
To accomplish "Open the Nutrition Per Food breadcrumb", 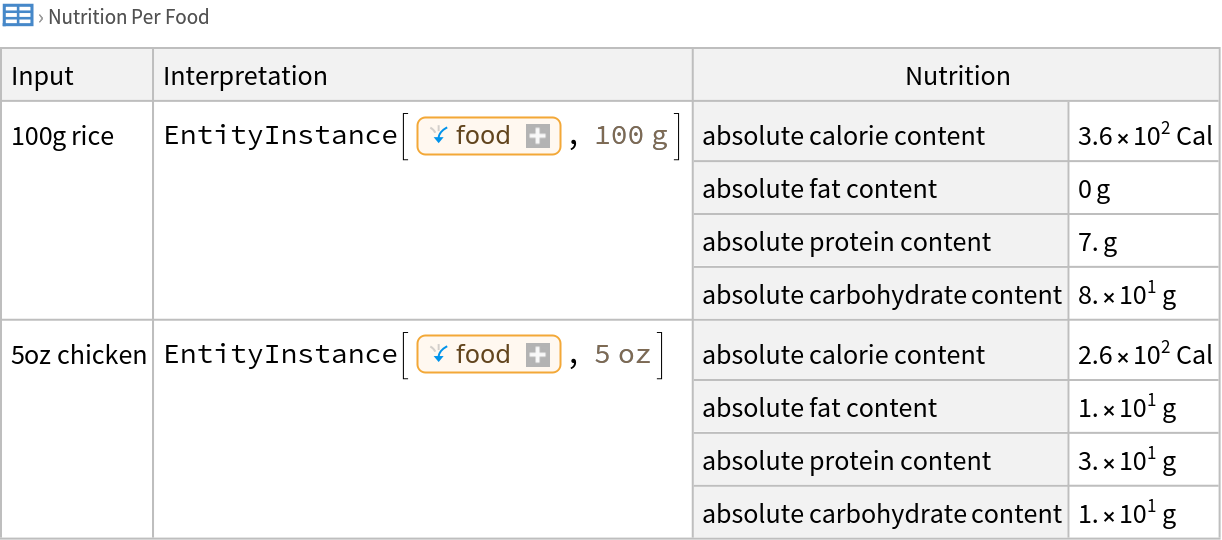I will click(x=128, y=17).
